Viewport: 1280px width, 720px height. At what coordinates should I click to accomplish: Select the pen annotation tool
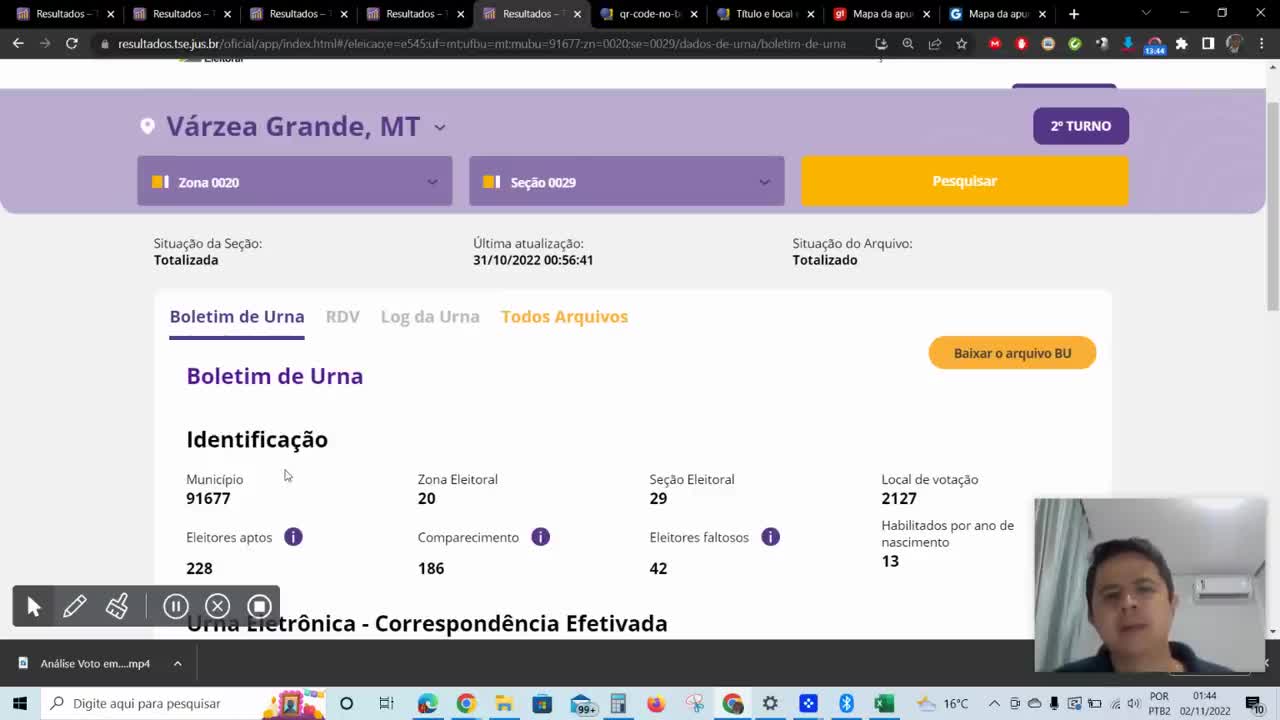click(x=75, y=606)
